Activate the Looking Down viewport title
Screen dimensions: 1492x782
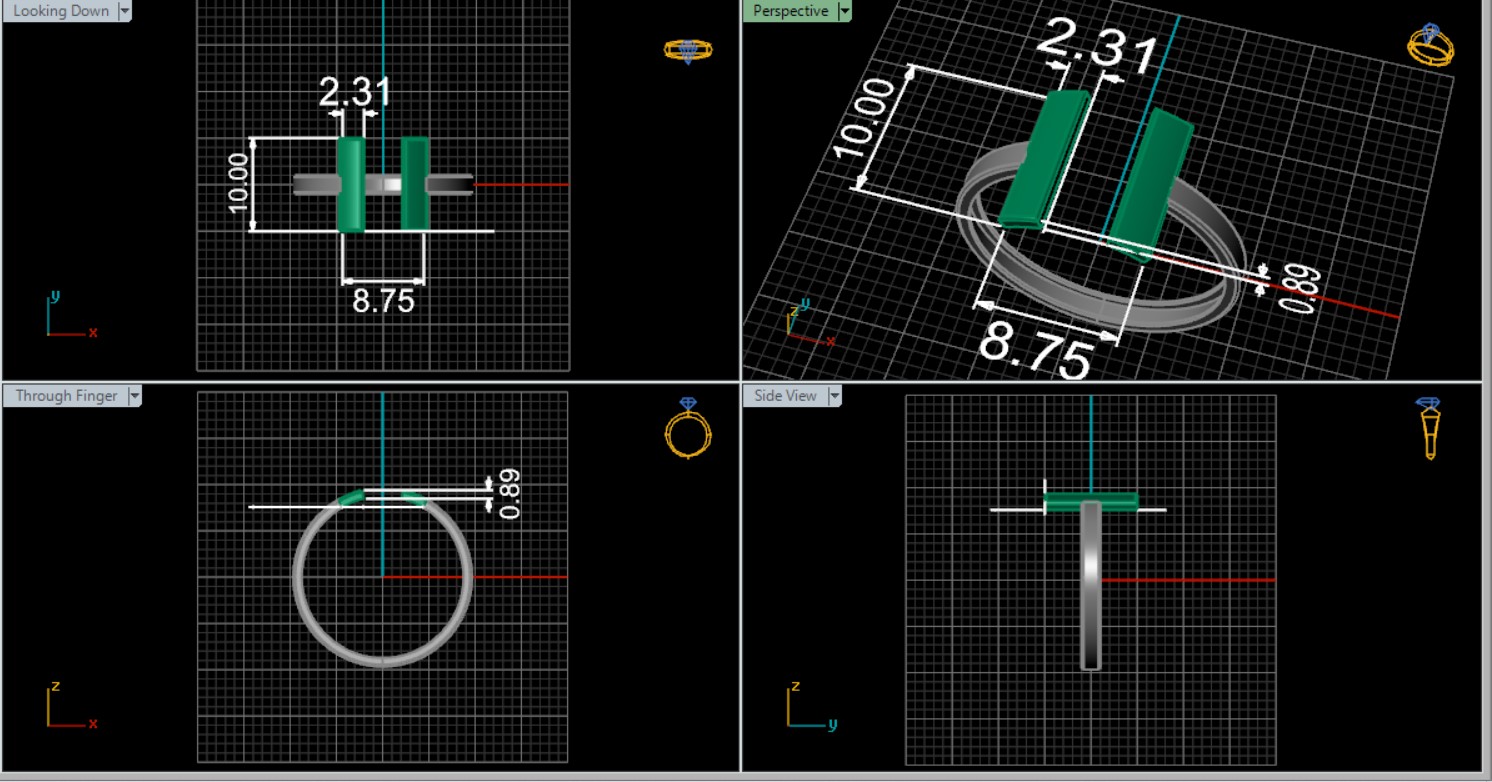pyautogui.click(x=61, y=11)
